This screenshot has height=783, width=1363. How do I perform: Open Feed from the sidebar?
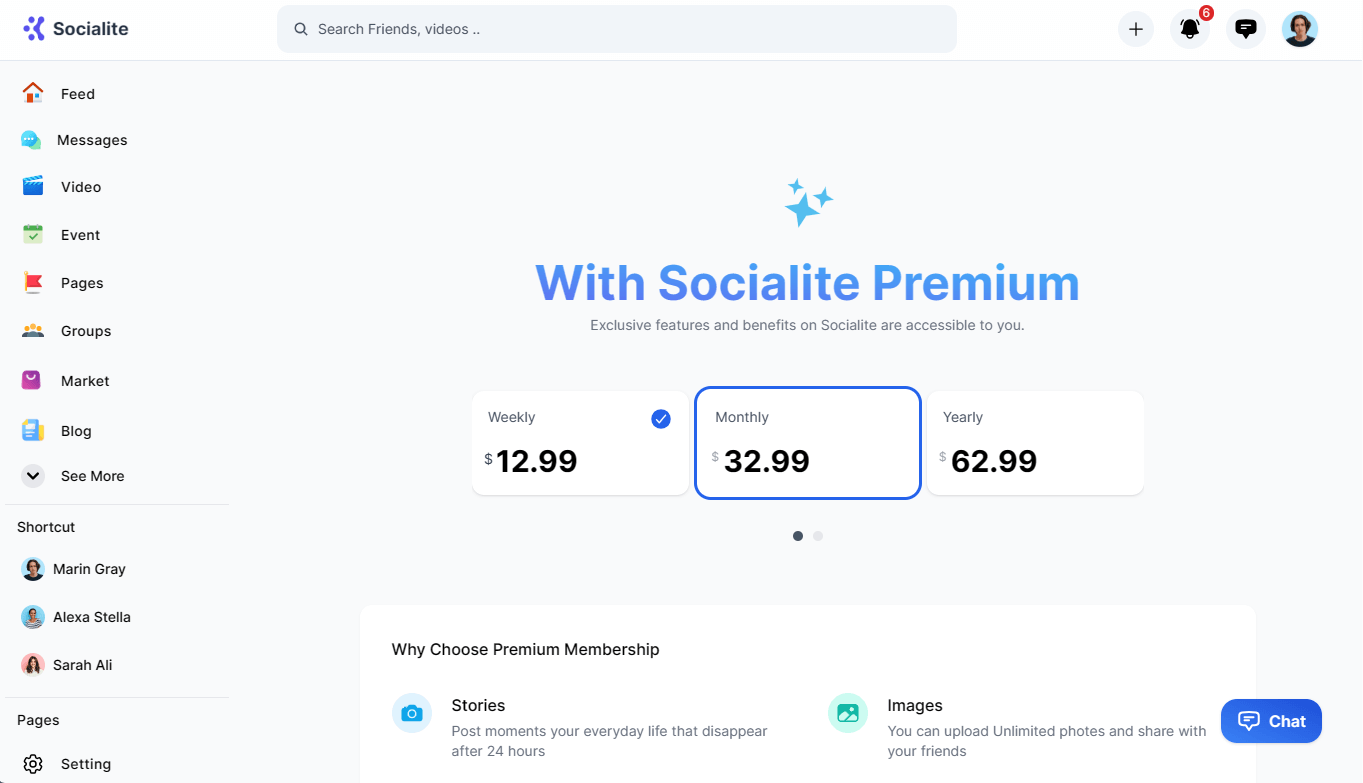pyautogui.click(x=77, y=94)
